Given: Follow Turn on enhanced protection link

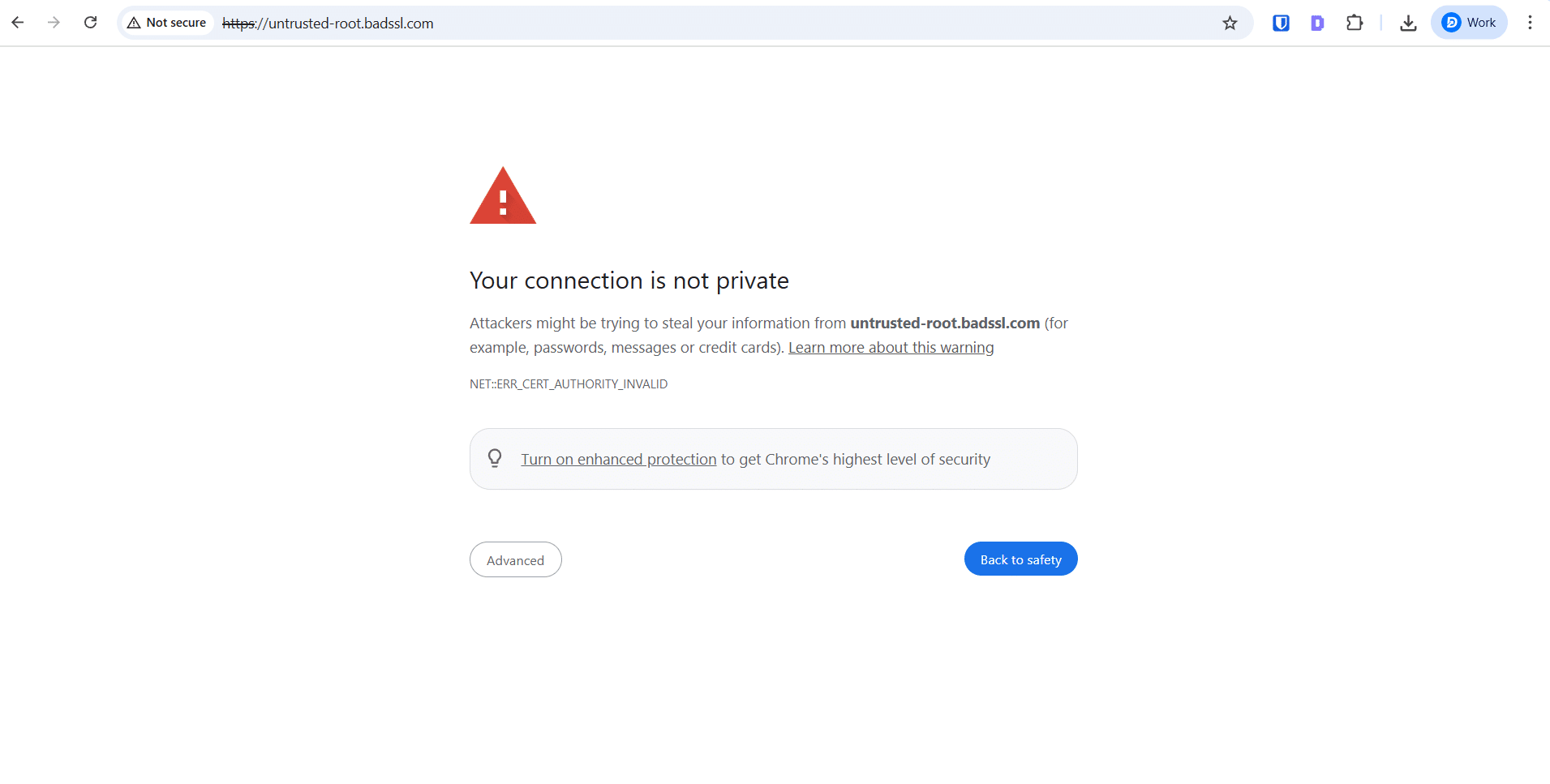Looking at the screenshot, I should pos(619,459).
